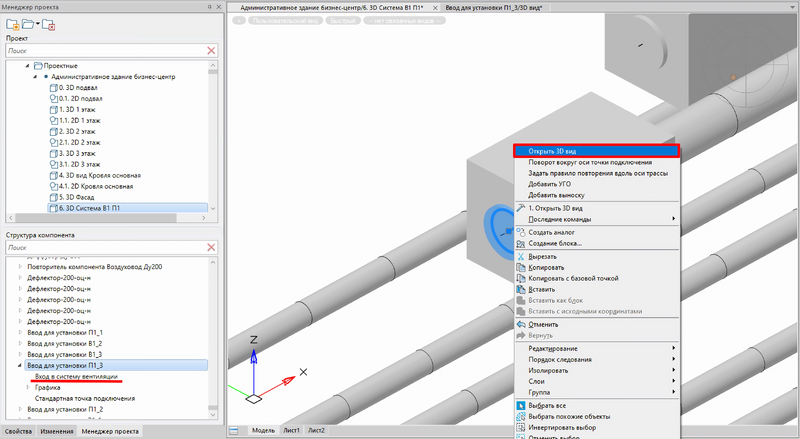
Task: Clear the Проект search field
Action: coord(211,51)
